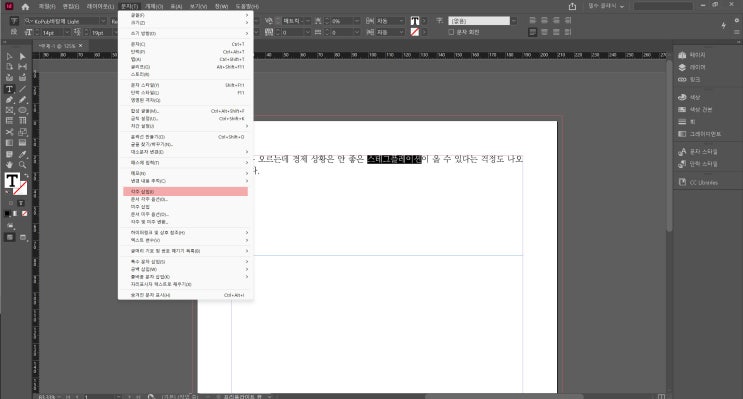Open the 레이아웃 (Layout) menu

(x=100, y=7)
